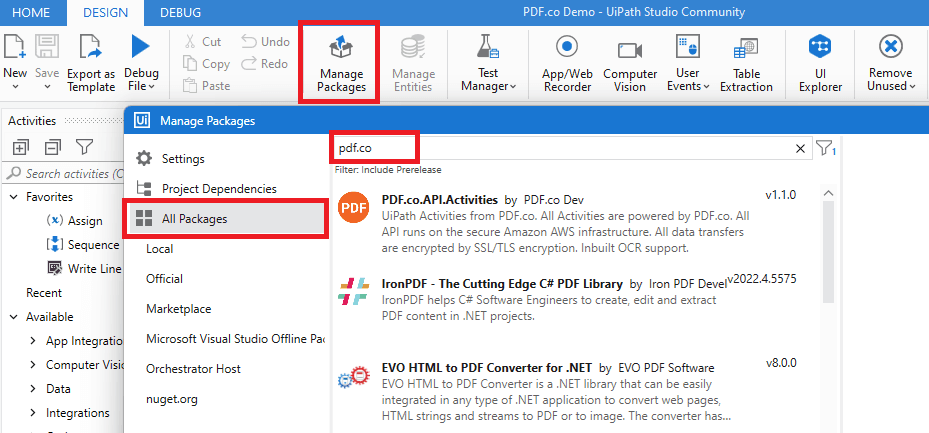Screen dimensions: 929x433
Task: Switch to the HOME ribbon tab
Action: 30,13
